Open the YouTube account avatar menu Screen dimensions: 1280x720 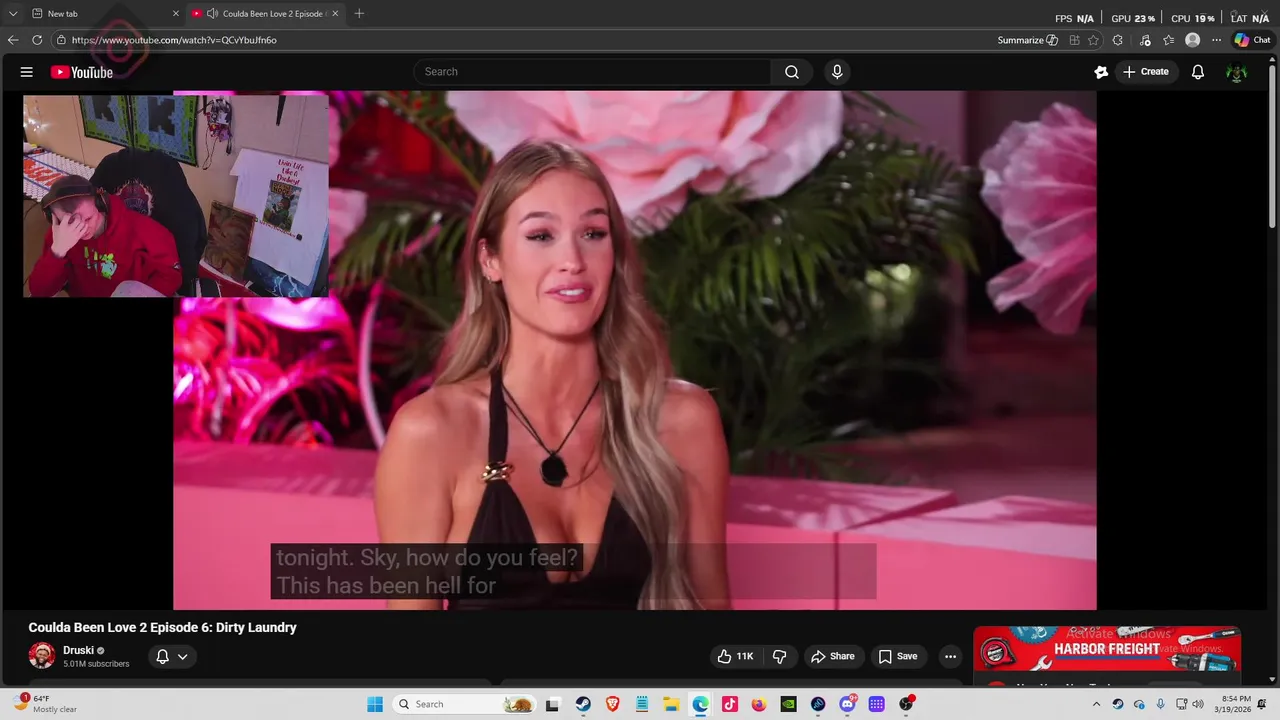click(x=1237, y=72)
